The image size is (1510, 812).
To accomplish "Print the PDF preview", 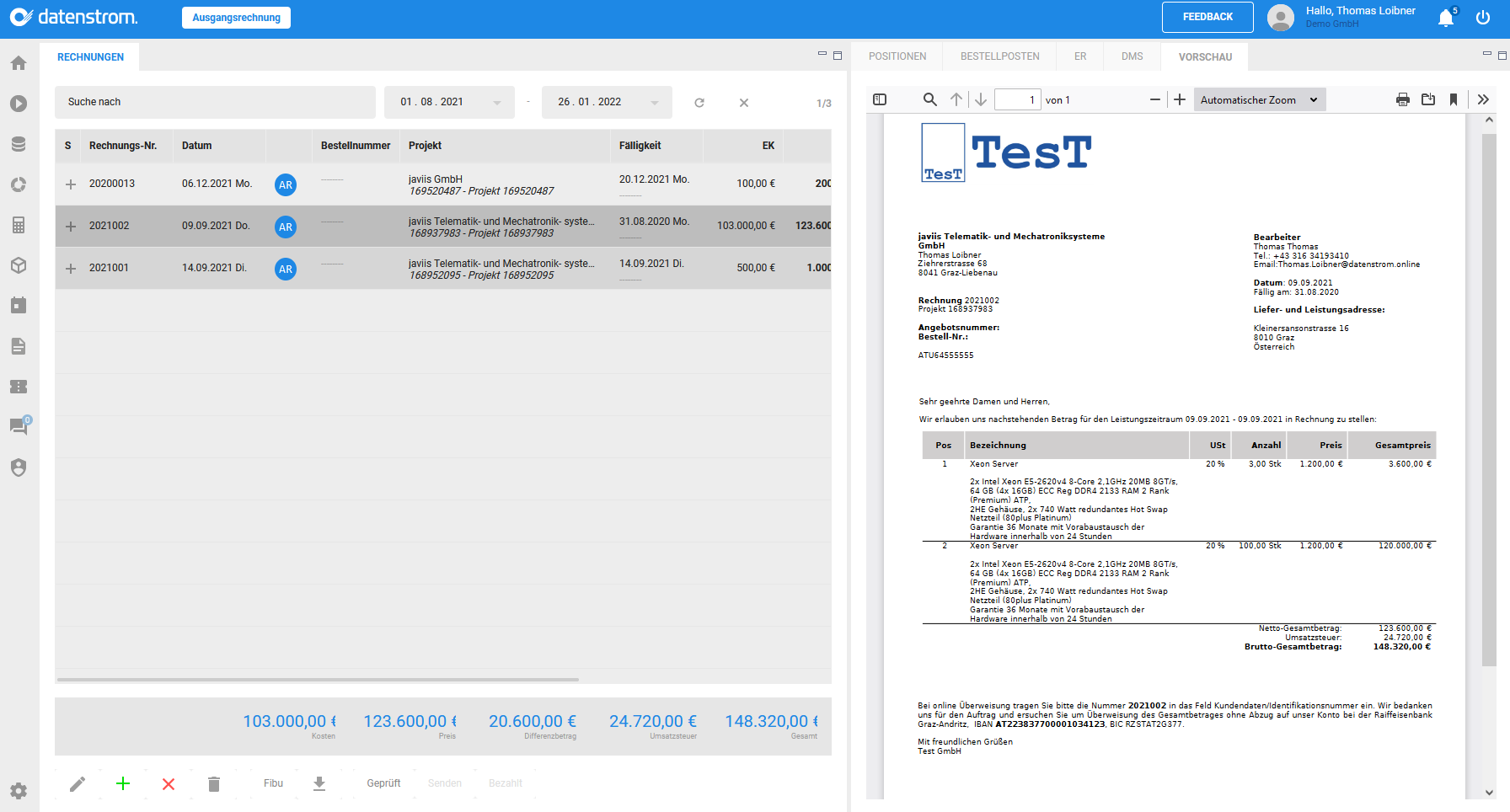I will 1403,99.
